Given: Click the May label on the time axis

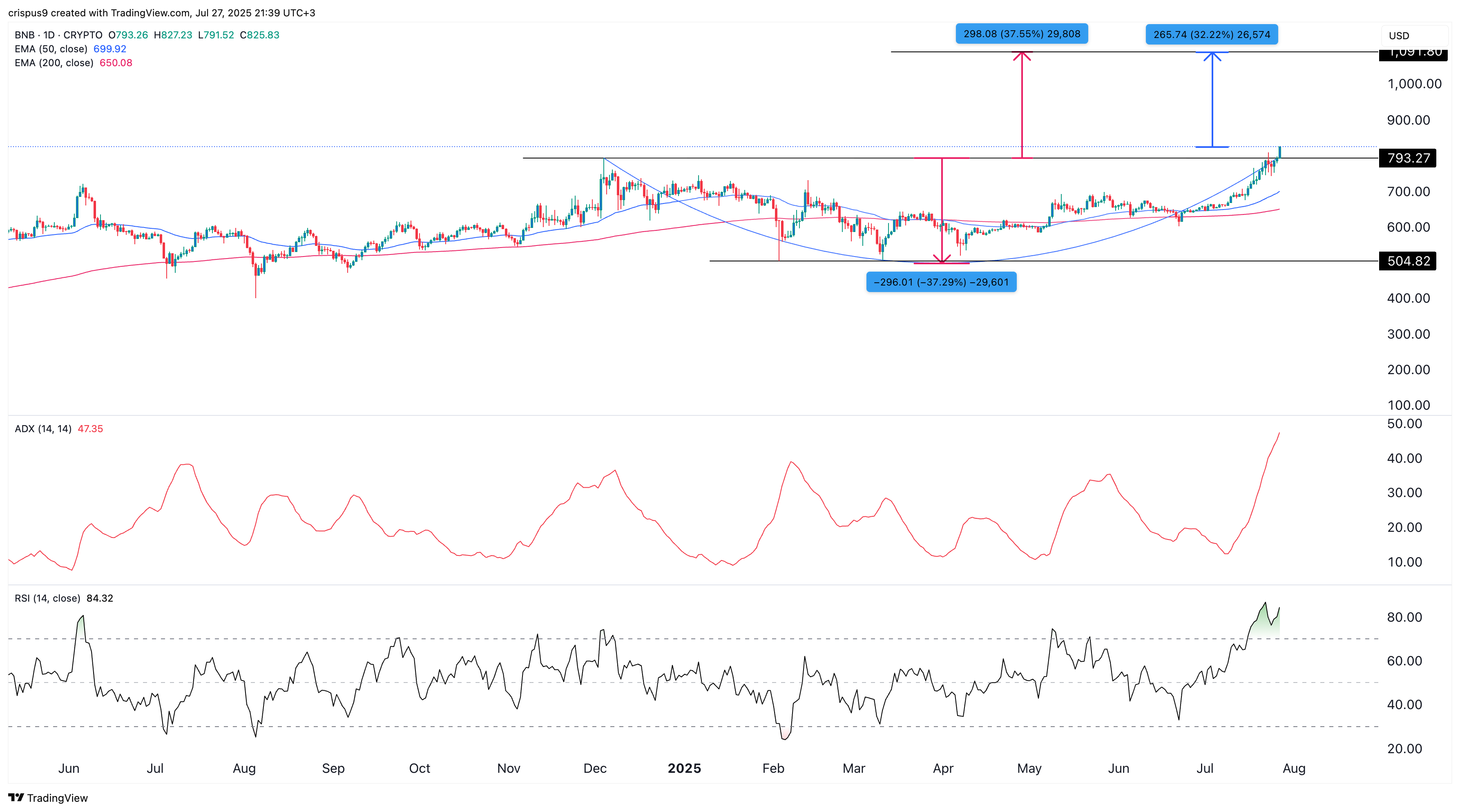Looking at the screenshot, I should pos(1029,768).
